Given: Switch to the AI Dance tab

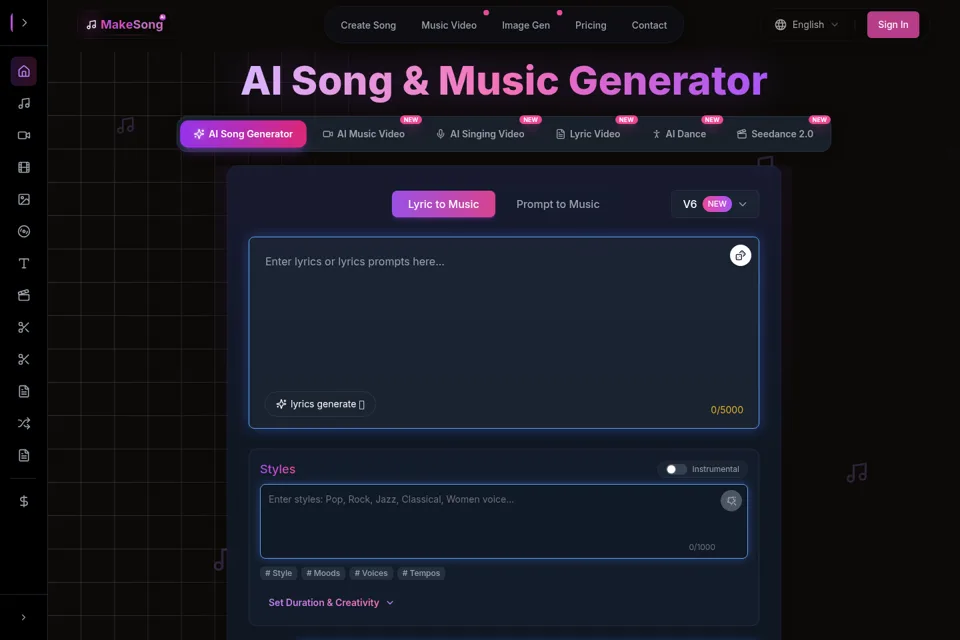Looking at the screenshot, I should pyautogui.click(x=679, y=134).
